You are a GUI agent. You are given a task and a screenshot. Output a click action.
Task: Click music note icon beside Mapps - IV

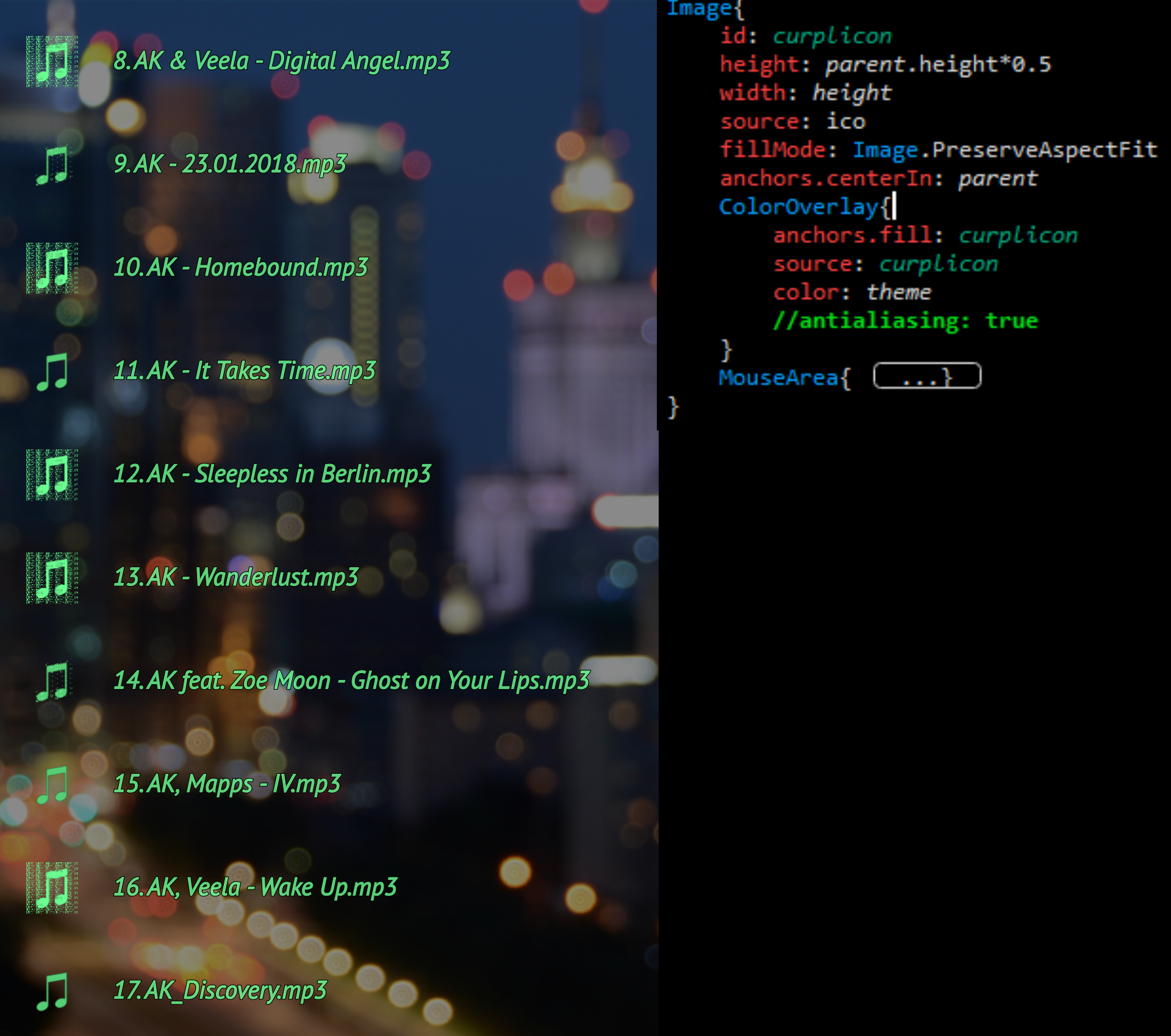point(52,785)
